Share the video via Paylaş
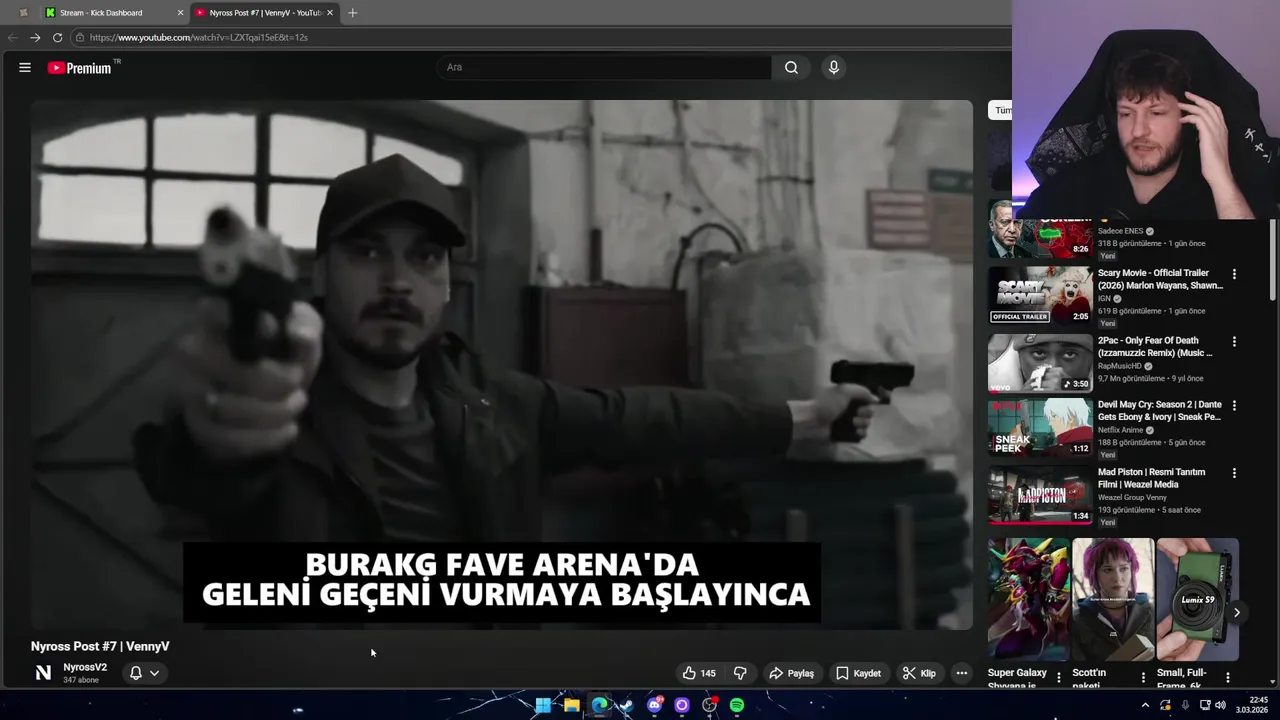1280x720 pixels. coord(791,673)
